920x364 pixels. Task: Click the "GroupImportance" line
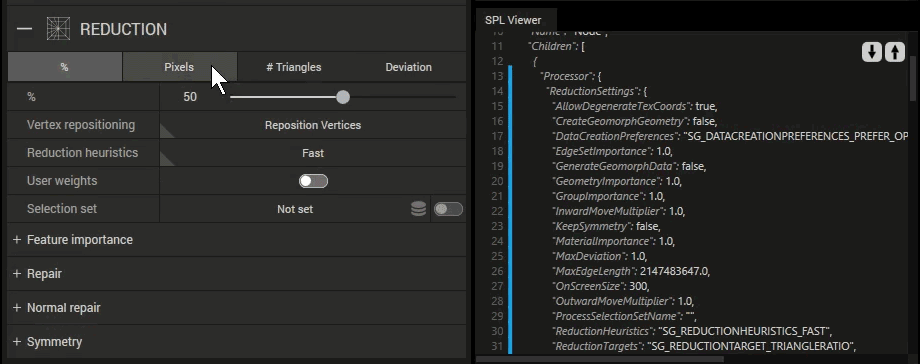click(x=608, y=196)
